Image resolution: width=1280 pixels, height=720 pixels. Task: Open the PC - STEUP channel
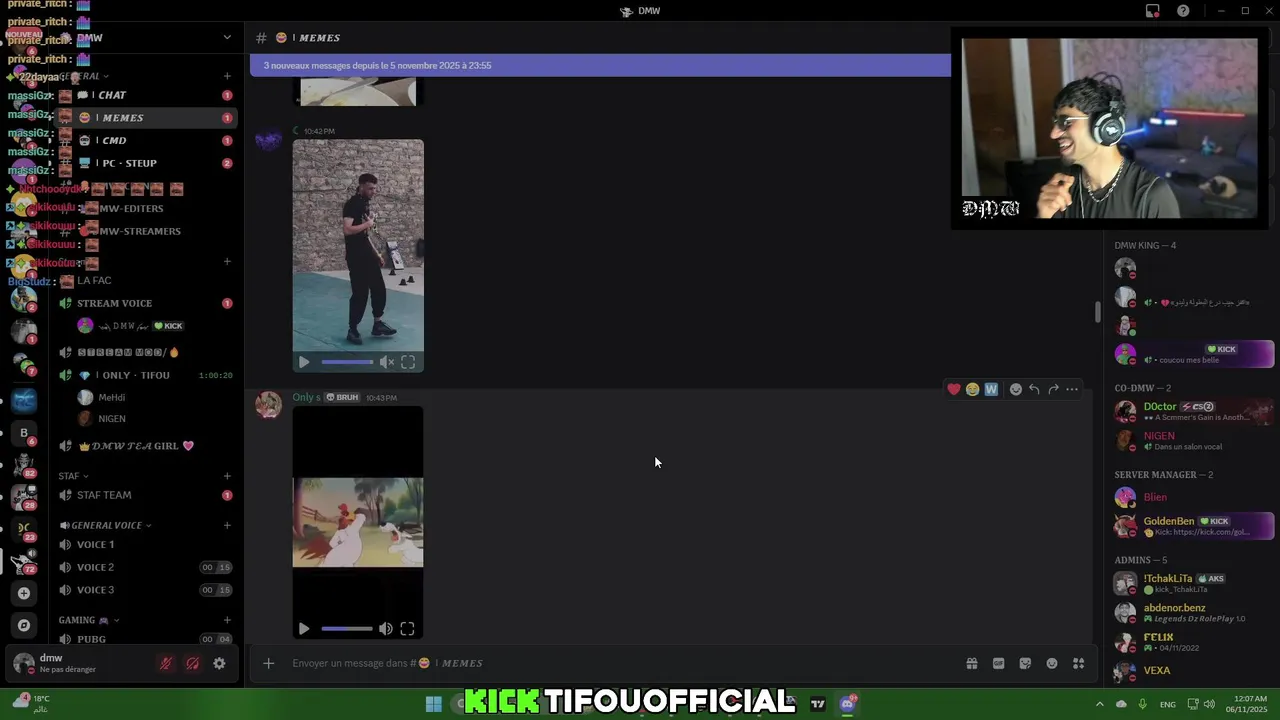tap(147, 163)
